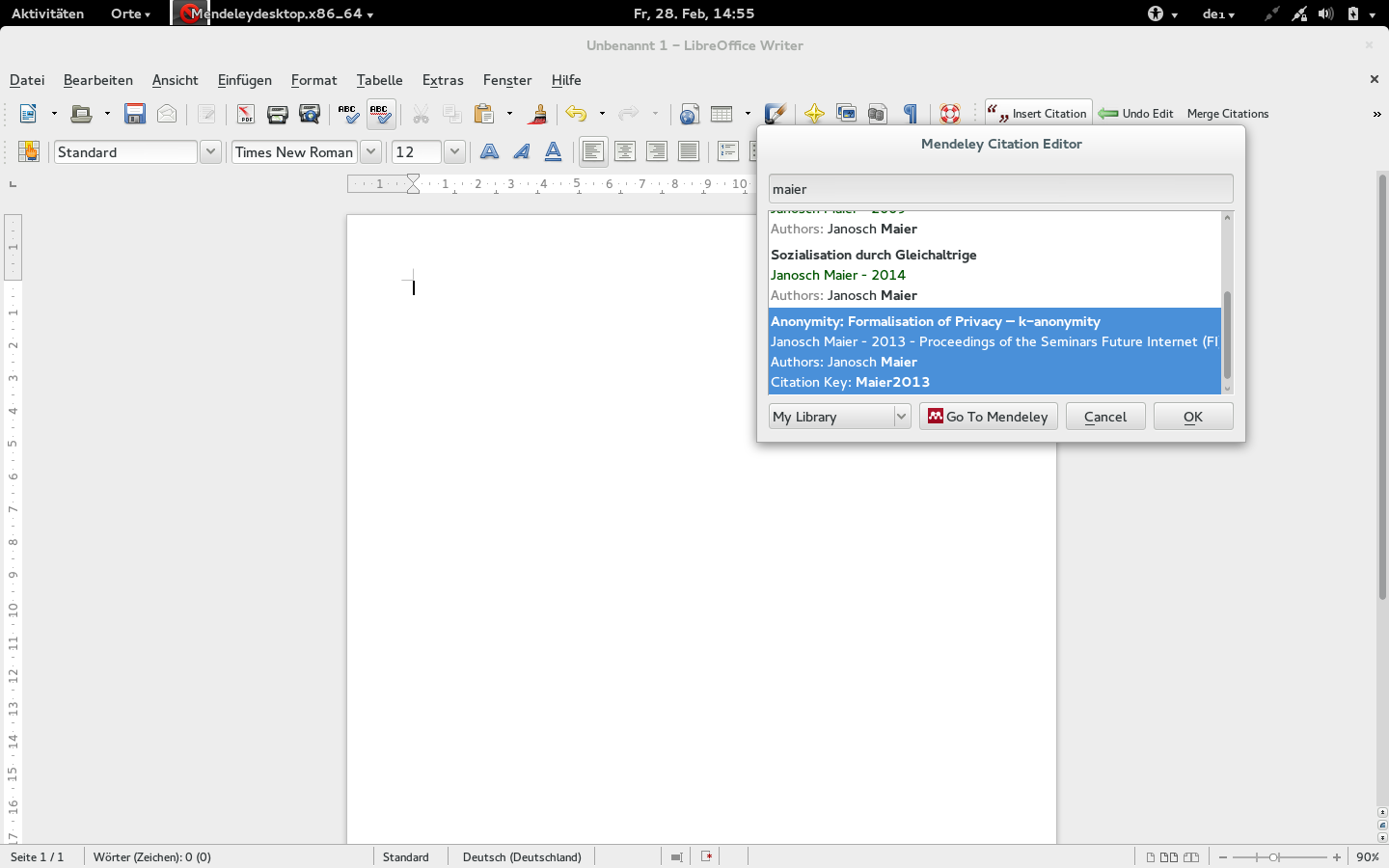Click the citation search field containing maier
This screenshot has width=1389, height=868.
[x=1001, y=189]
